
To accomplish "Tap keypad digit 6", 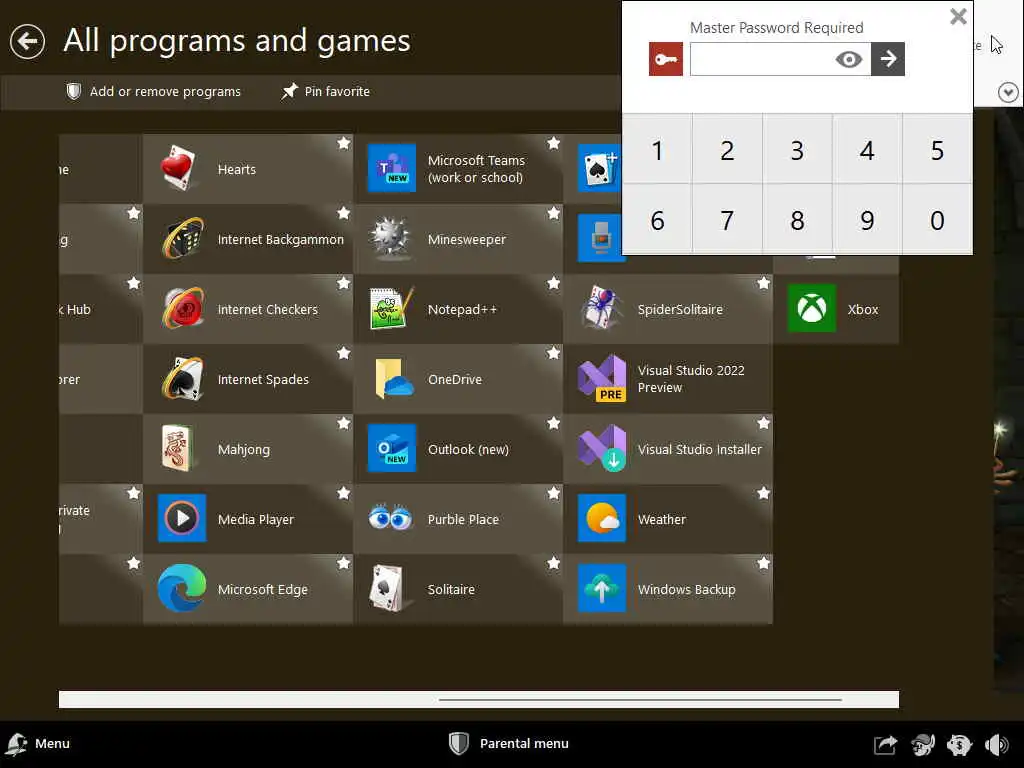I will 657,219.
